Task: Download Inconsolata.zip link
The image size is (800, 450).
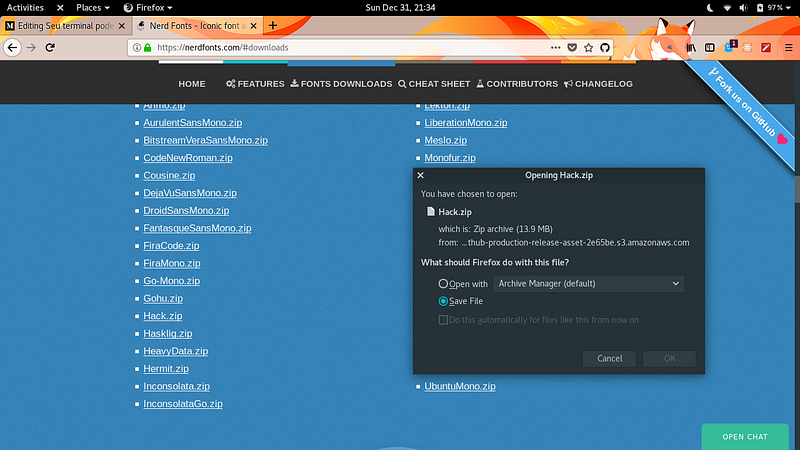Action: 177,386
